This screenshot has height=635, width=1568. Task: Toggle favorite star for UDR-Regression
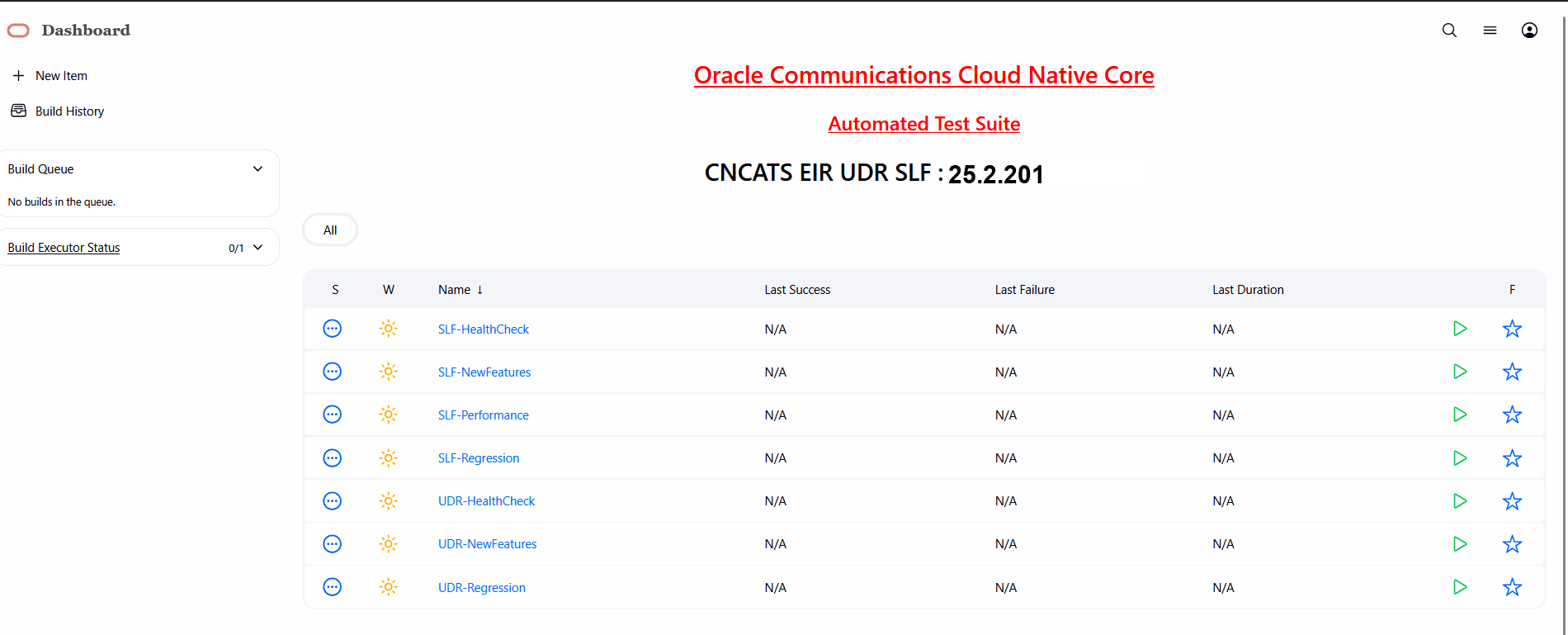click(1512, 587)
